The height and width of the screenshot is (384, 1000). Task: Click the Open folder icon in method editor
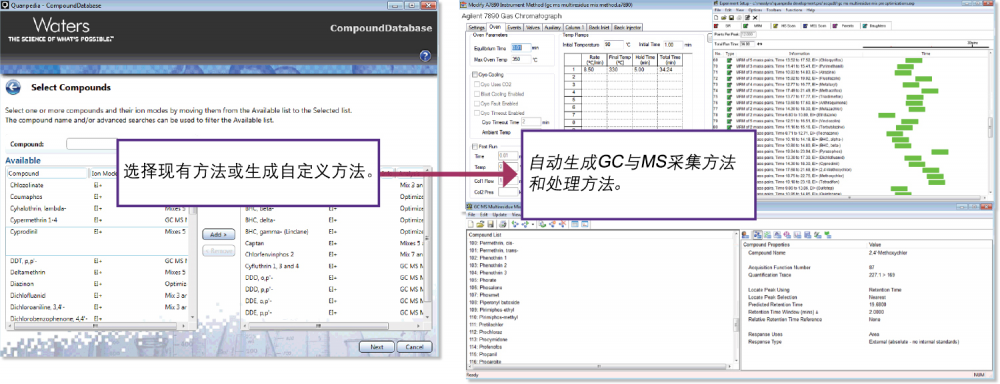pyautogui.click(x=479, y=224)
